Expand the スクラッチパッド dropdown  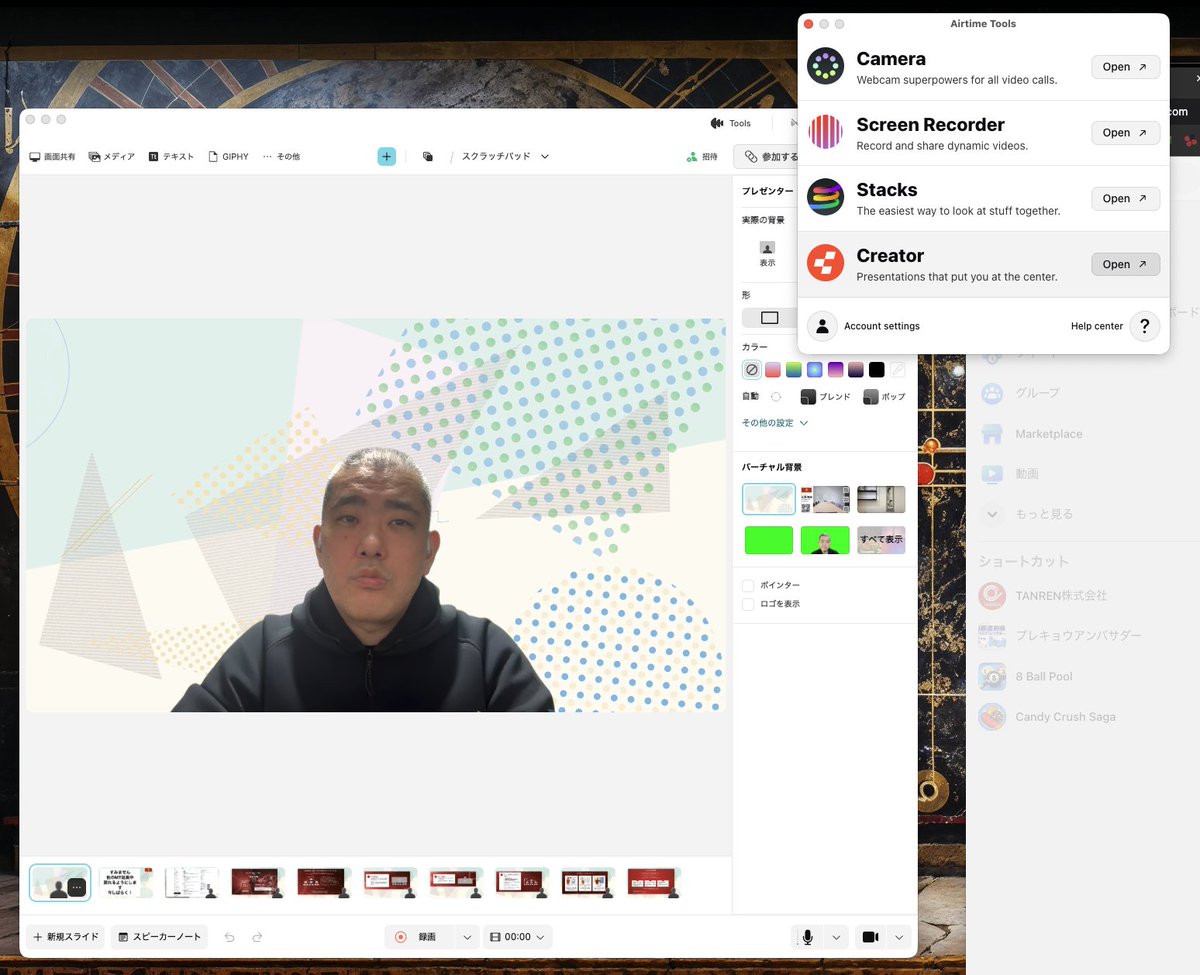coord(543,156)
